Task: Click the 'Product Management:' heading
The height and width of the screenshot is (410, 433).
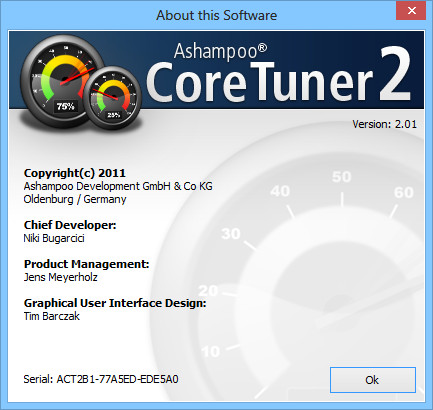Action: pyautogui.click(x=87, y=264)
